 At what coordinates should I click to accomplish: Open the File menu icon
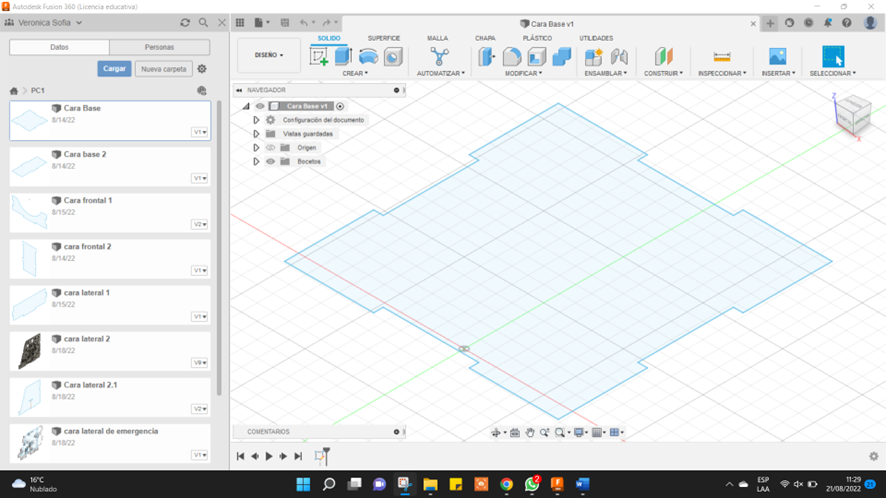click(x=261, y=23)
